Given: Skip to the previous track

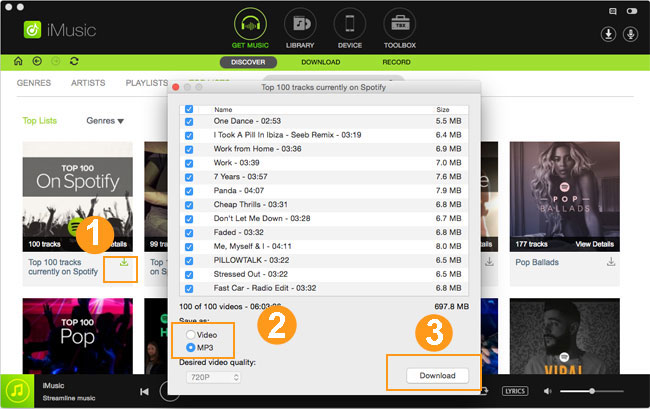Looking at the screenshot, I should coord(144,392).
